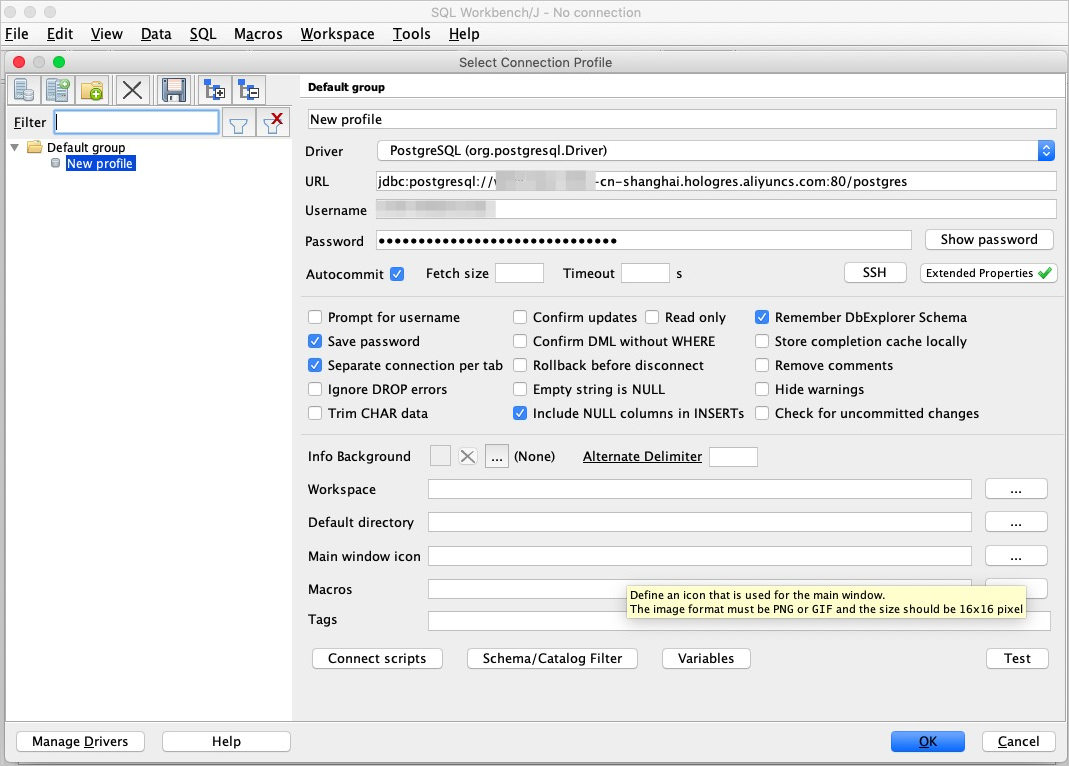Open the Tools menu
1069x766 pixels.
coord(412,34)
